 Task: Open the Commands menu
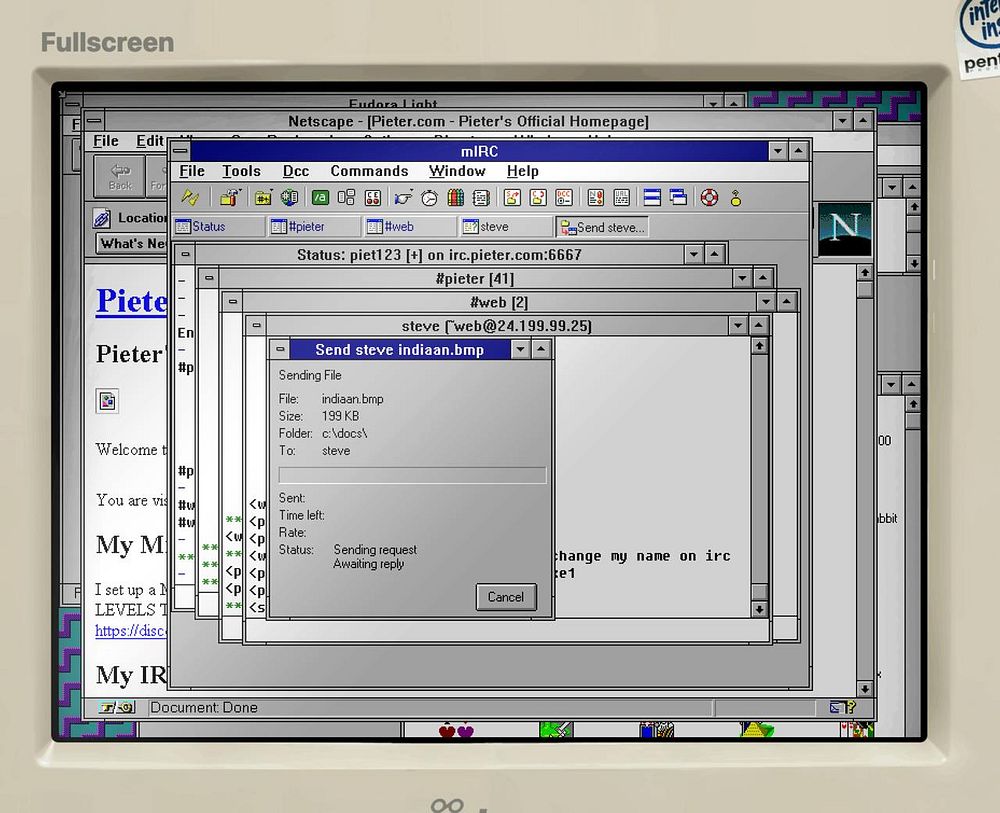[369, 171]
